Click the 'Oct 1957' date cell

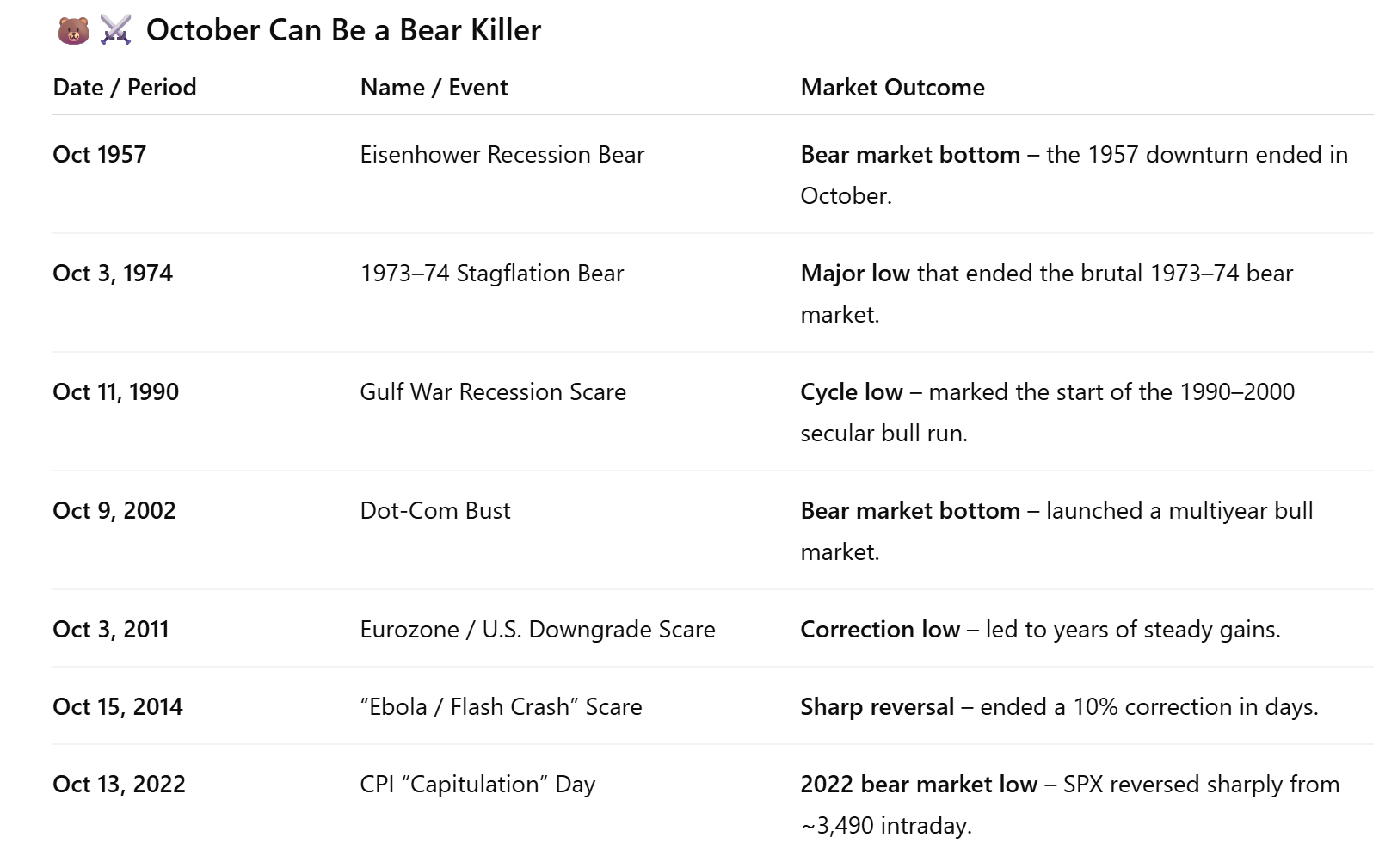tap(100, 154)
